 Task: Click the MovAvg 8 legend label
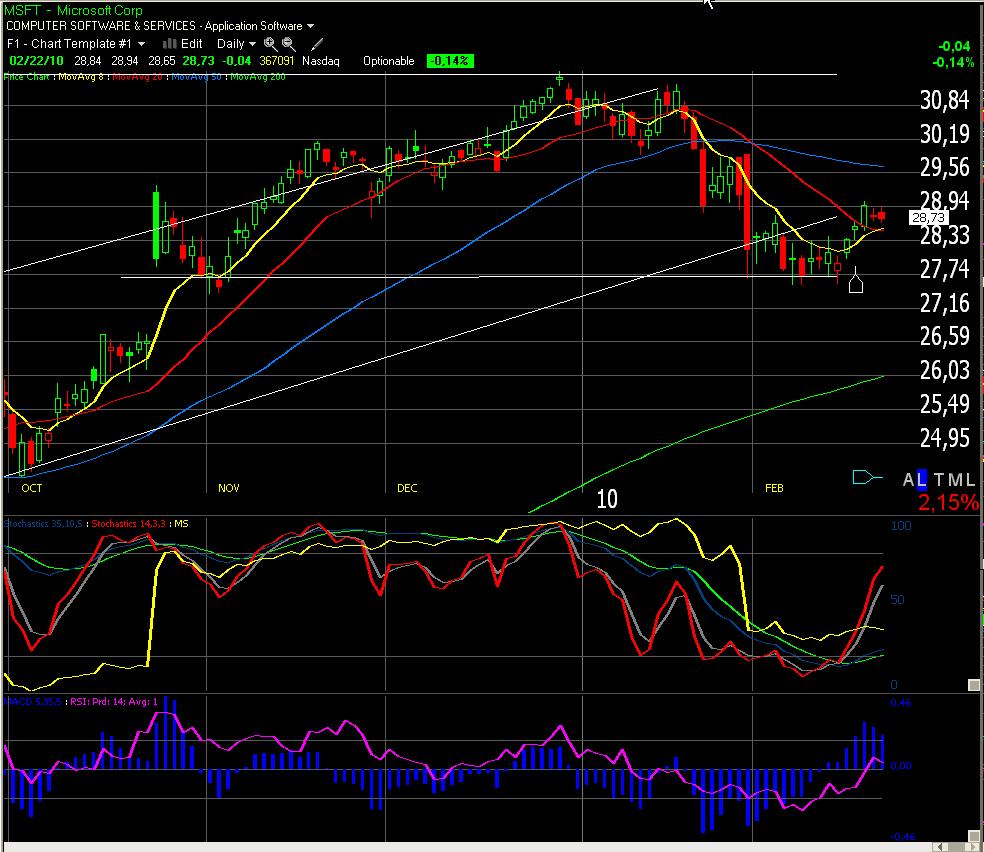pyautogui.click(x=82, y=77)
